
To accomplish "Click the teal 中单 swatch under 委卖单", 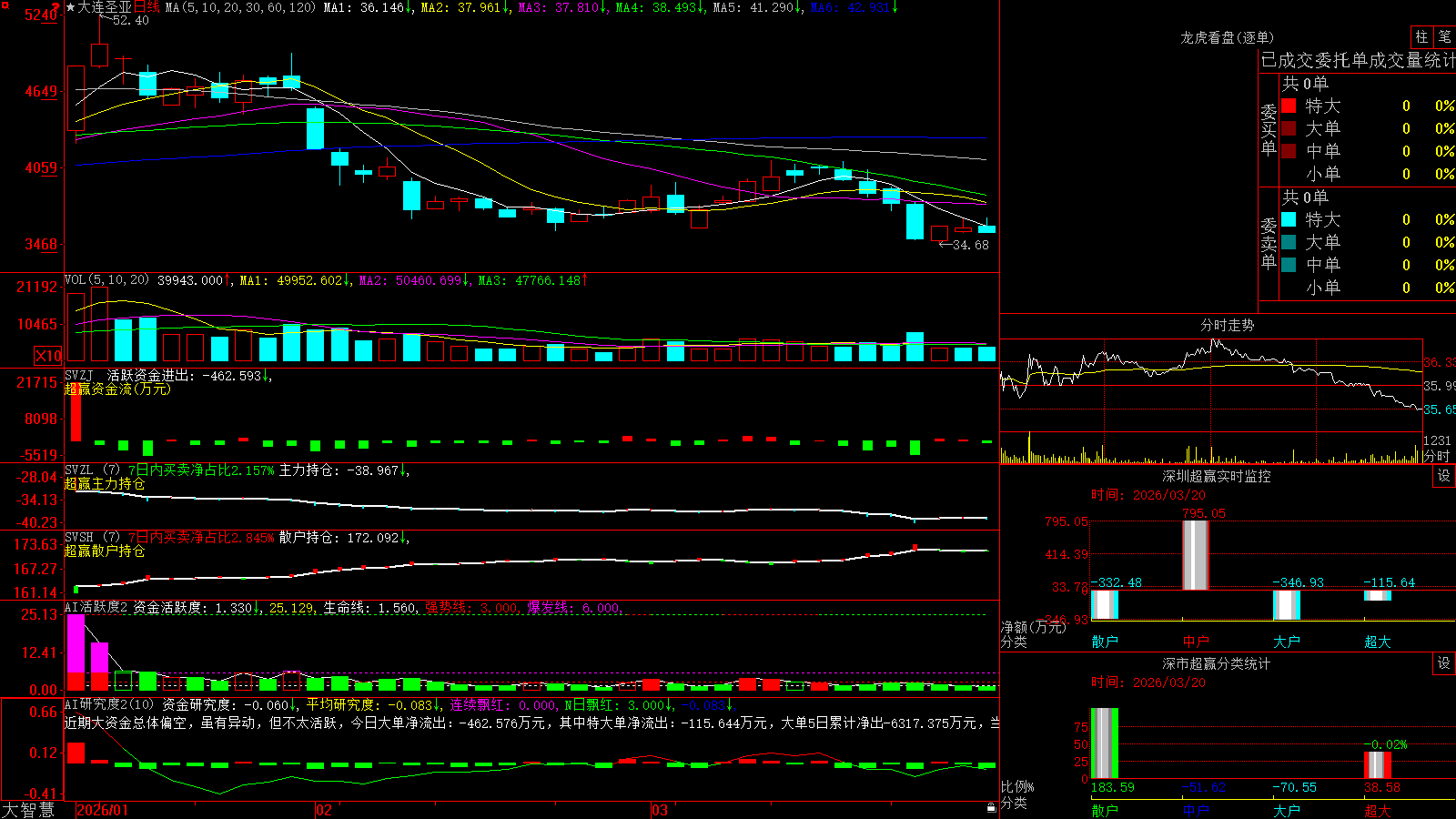I will click(x=1289, y=265).
